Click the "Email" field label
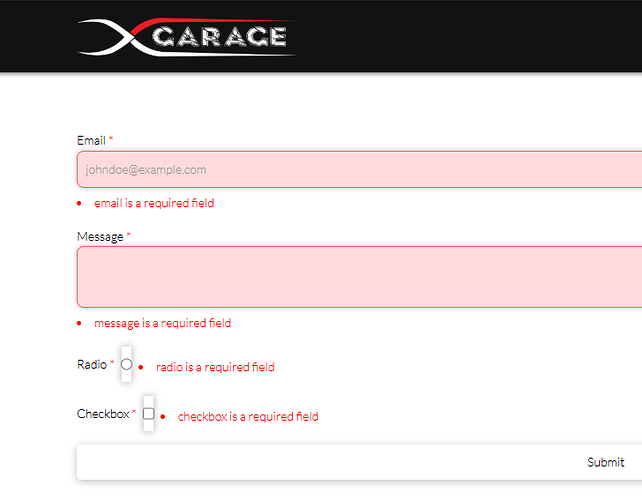Viewport: 642px width, 500px height. click(x=91, y=141)
